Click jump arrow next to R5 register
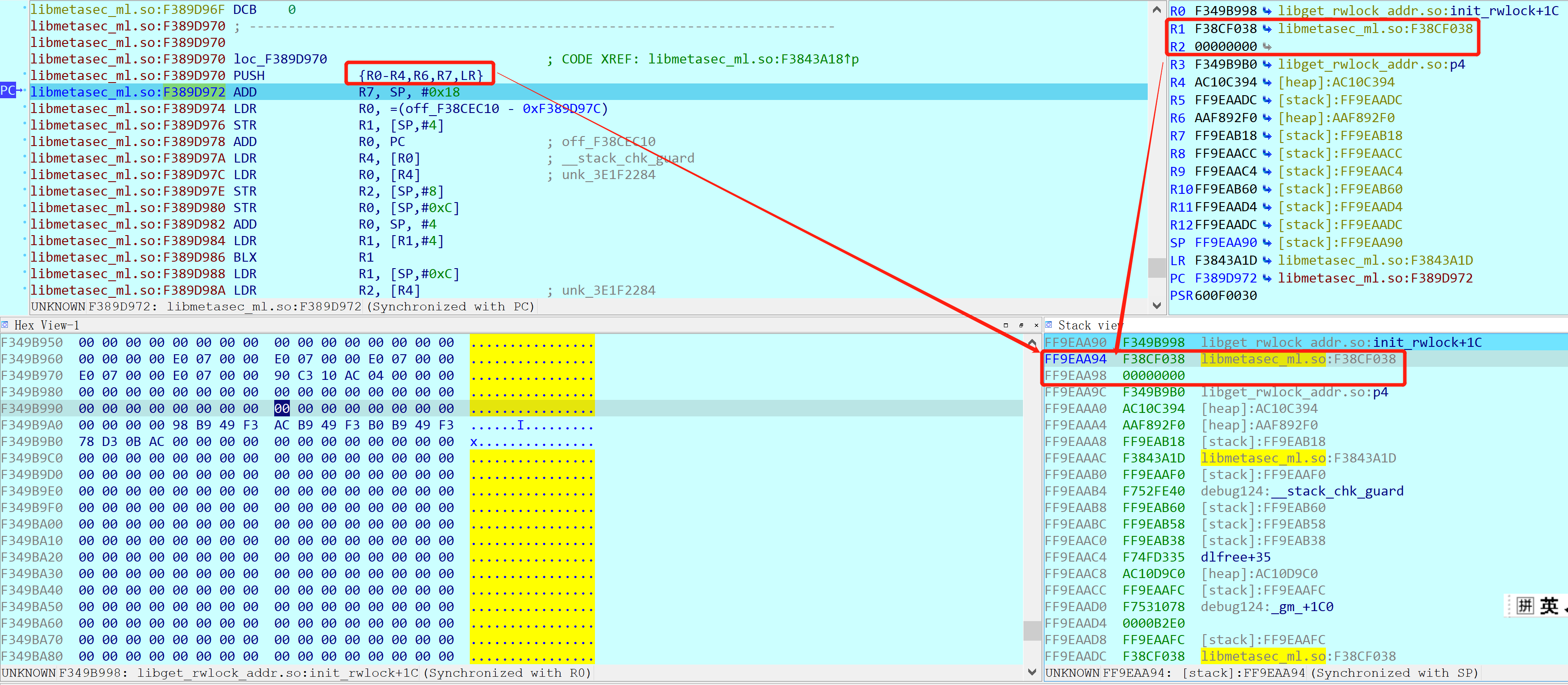 (x=1267, y=100)
